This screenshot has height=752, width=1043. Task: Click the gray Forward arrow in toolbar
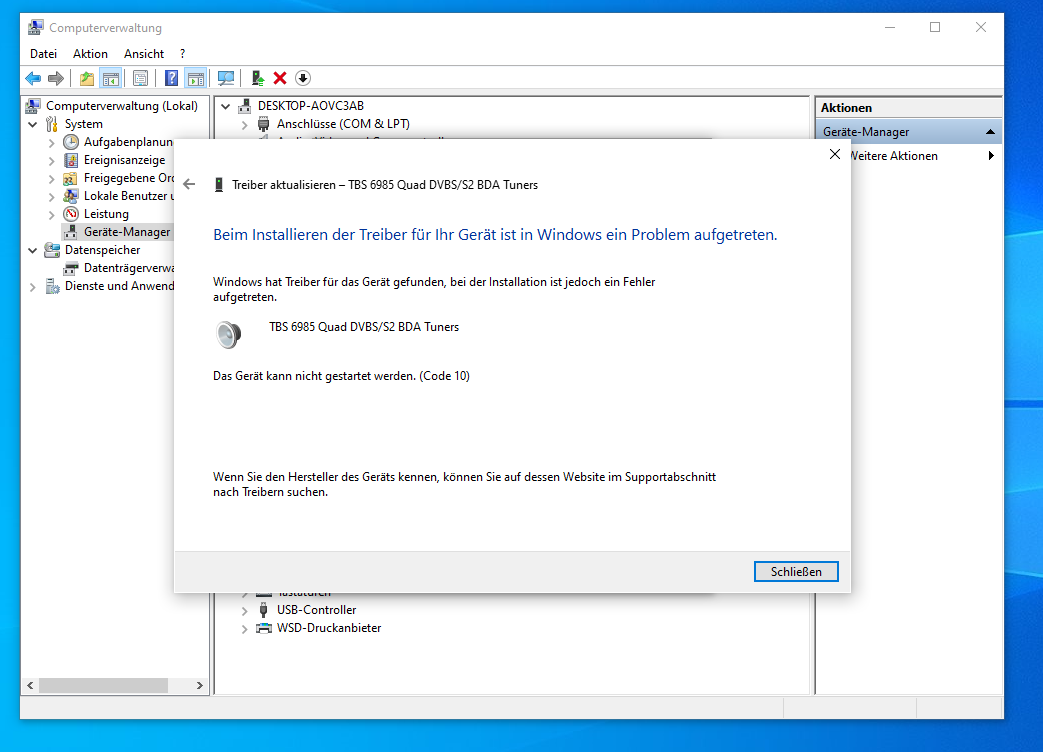pyautogui.click(x=56, y=78)
